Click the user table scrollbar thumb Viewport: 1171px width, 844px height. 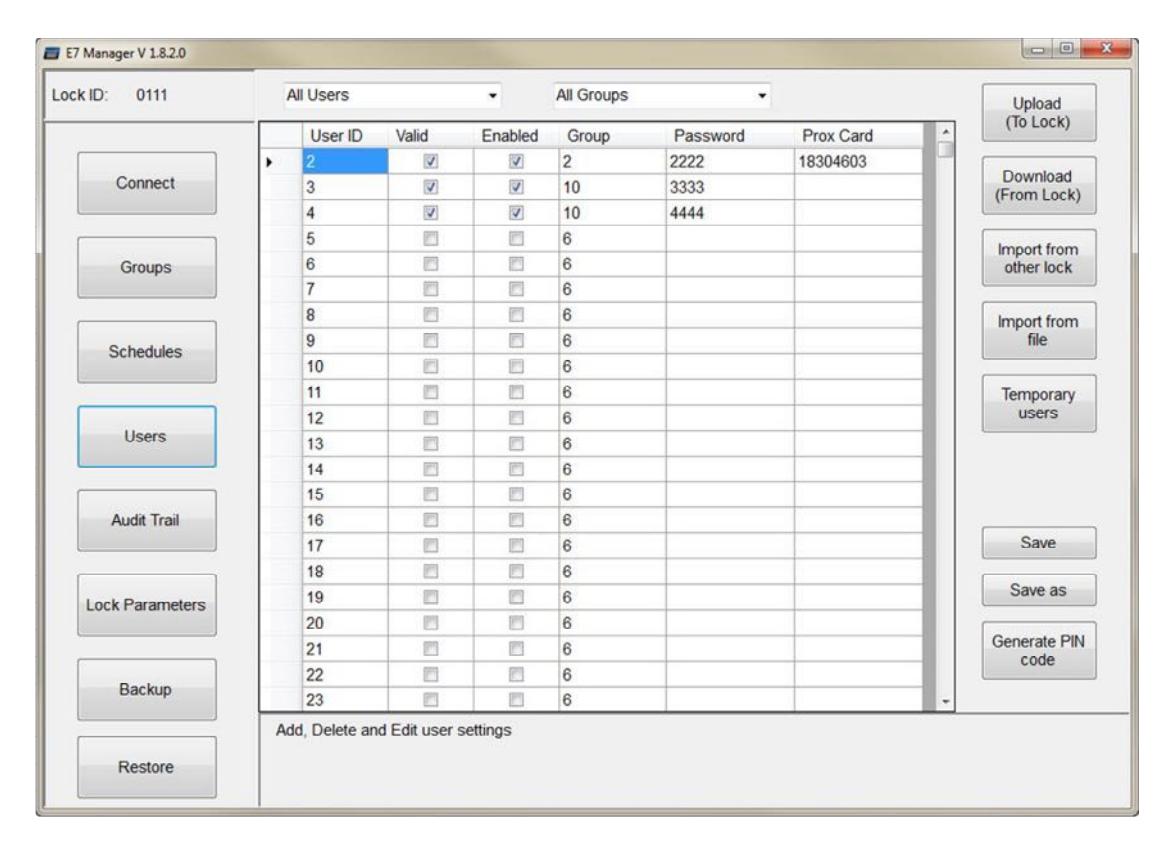(945, 149)
